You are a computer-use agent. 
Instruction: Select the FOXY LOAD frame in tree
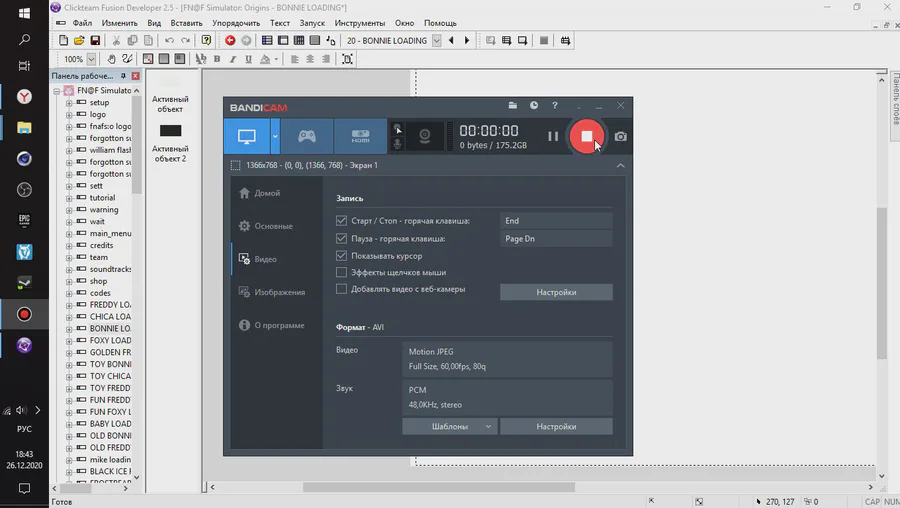point(110,340)
